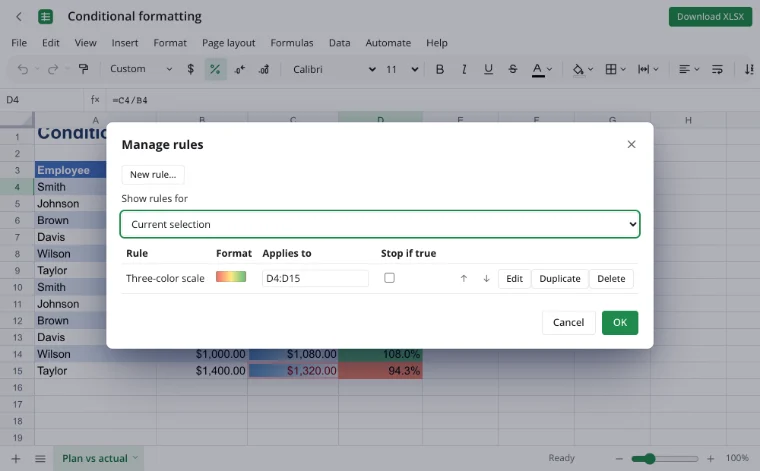Open the Help menu
Viewport: 760px width, 471px height.
[437, 43]
